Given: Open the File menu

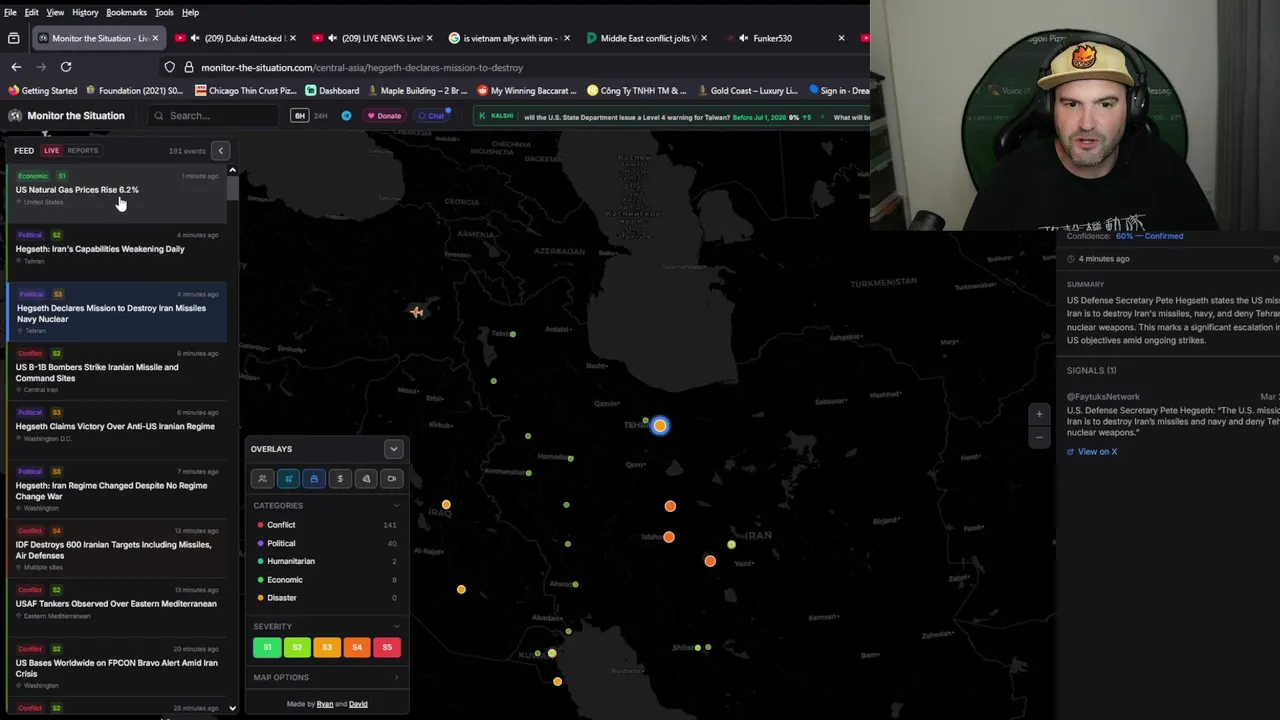Looking at the screenshot, I should tap(10, 12).
